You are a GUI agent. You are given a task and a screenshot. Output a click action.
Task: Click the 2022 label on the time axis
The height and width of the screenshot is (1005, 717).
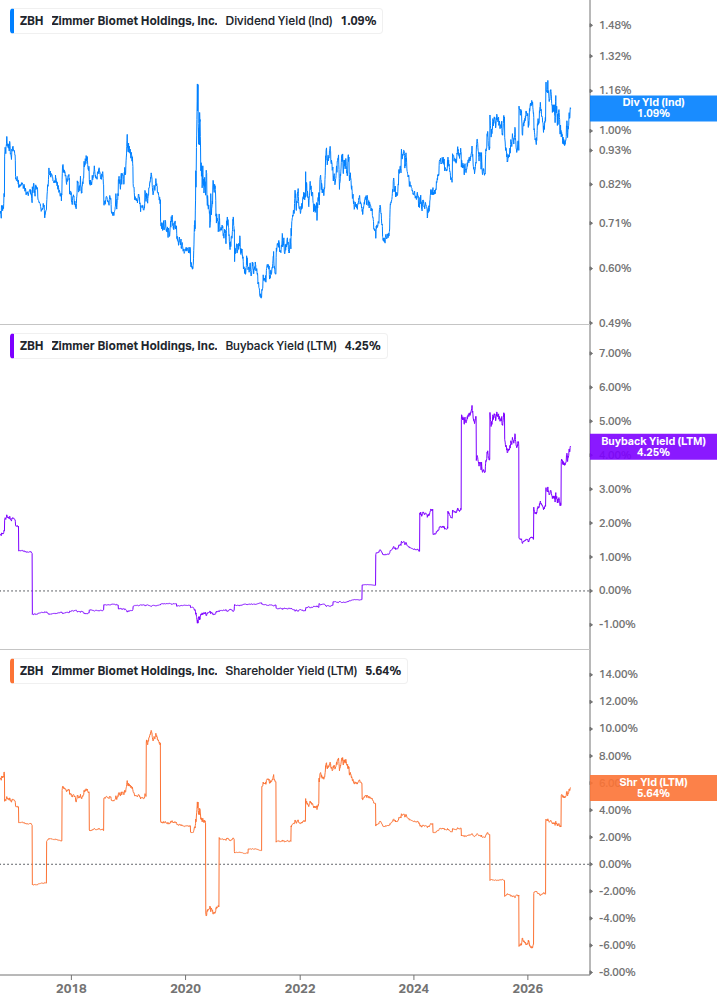[x=300, y=988]
